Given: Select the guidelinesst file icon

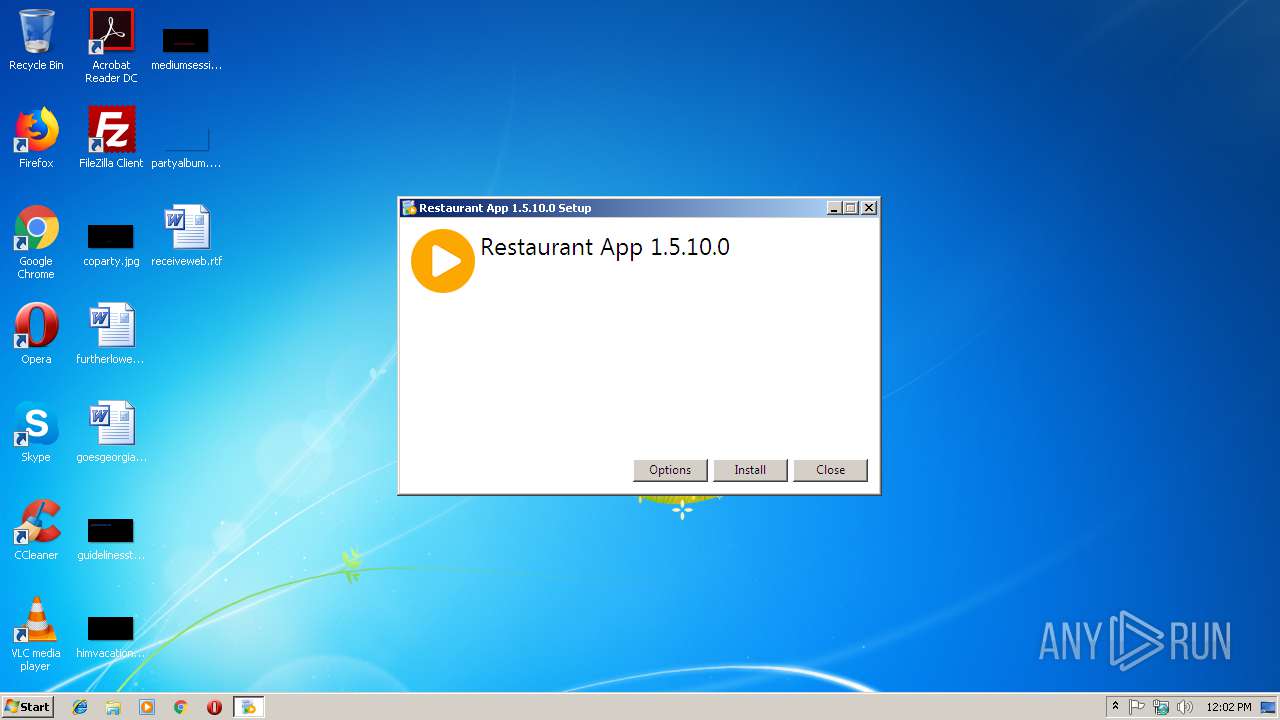Looking at the screenshot, I should tap(111, 539).
